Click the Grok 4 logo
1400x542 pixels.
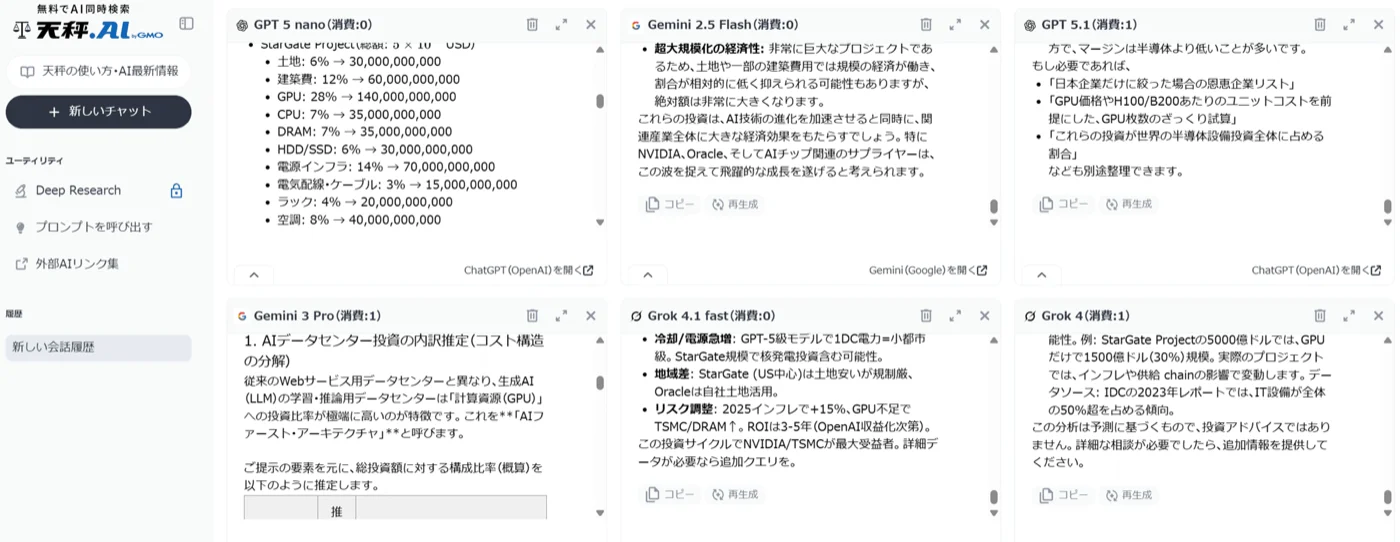(x=1030, y=315)
